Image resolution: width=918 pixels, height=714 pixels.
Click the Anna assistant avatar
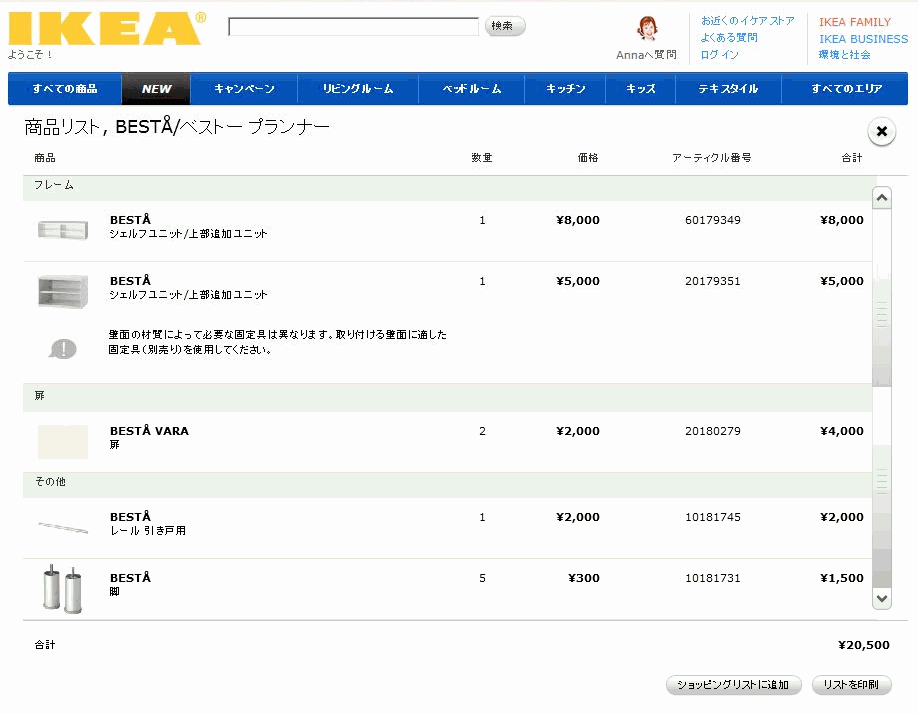[x=647, y=28]
